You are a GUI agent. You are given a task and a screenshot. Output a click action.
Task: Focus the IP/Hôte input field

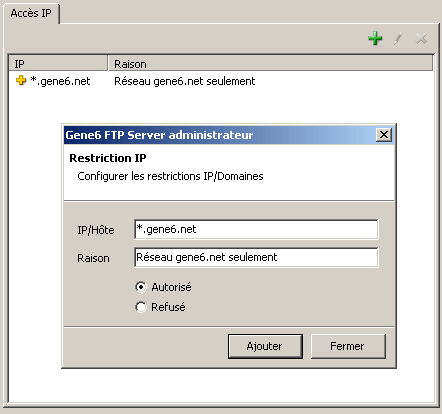(x=256, y=229)
